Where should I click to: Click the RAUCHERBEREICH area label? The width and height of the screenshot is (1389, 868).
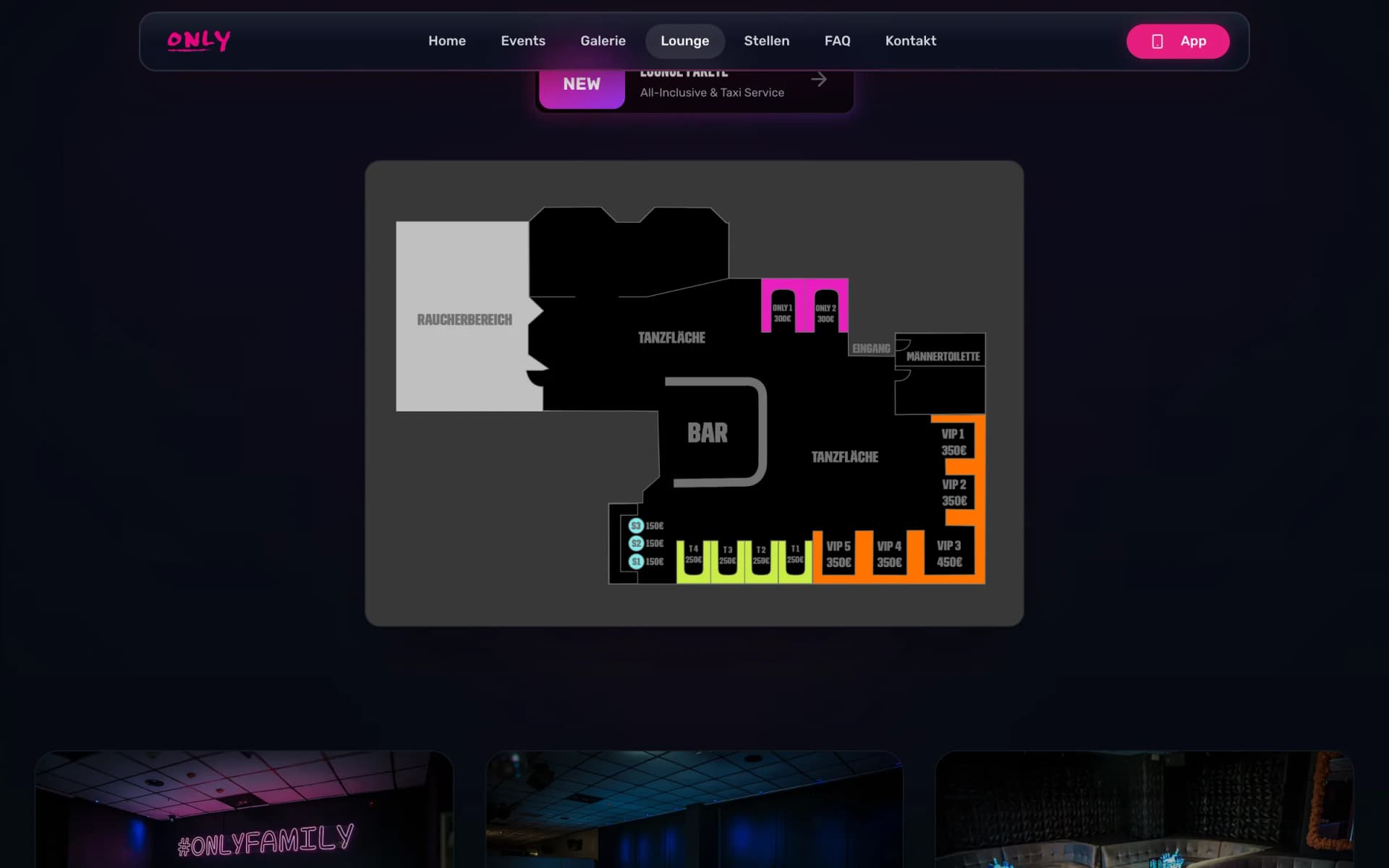(x=464, y=320)
